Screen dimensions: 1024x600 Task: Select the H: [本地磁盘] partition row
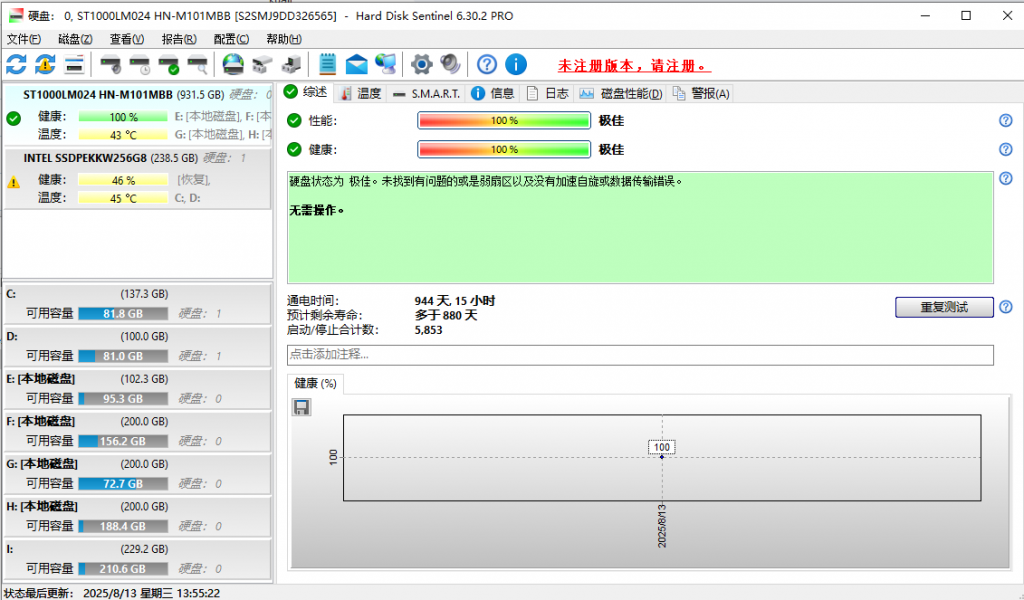tap(138, 516)
